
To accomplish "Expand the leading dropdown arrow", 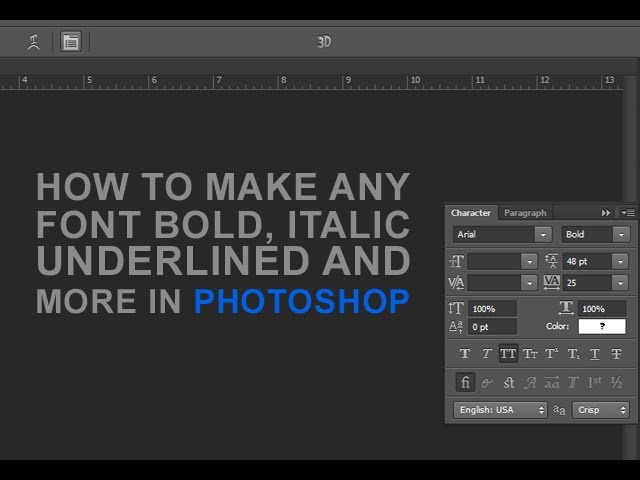I will 620,262.
